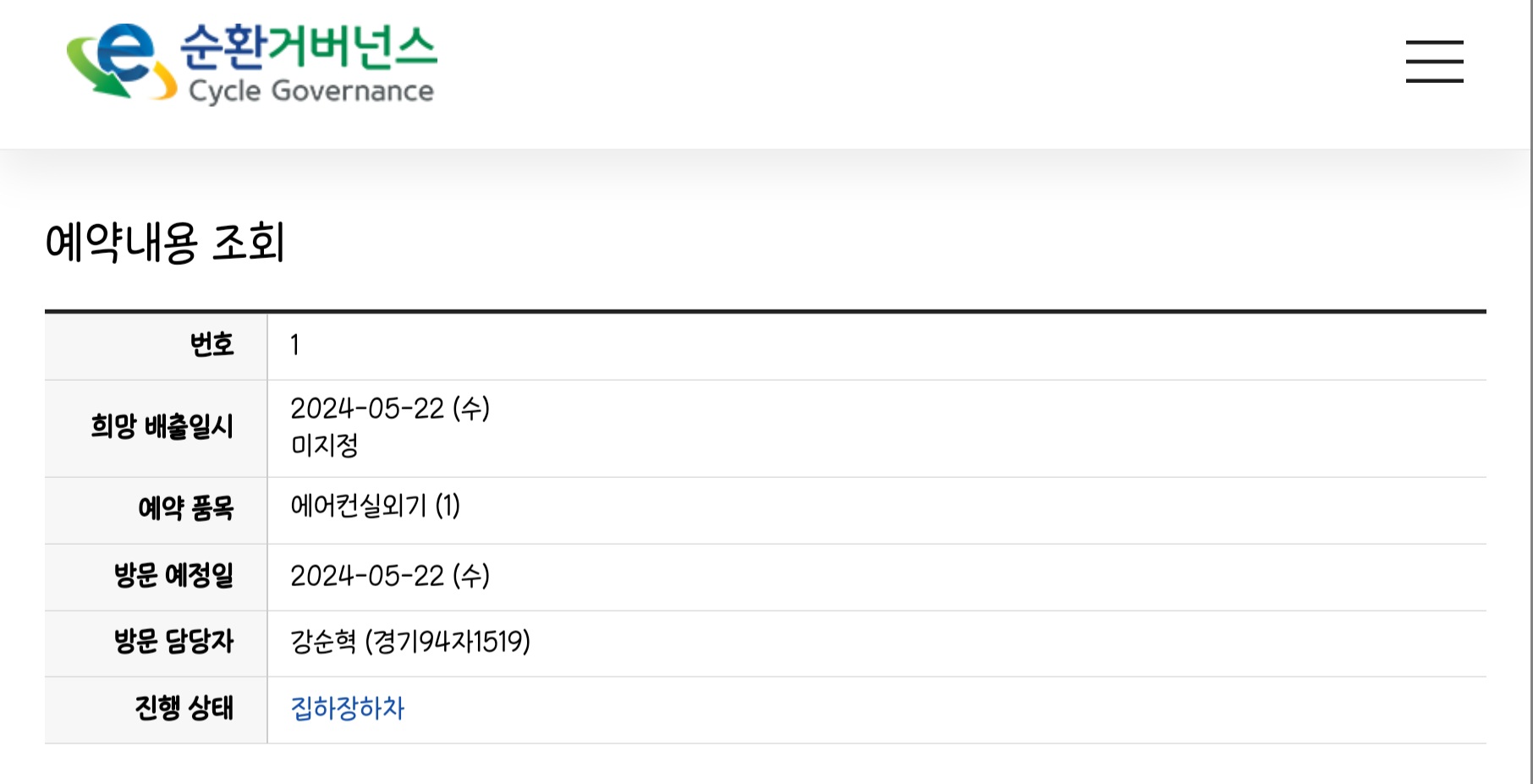Image resolution: width=1533 pixels, height=784 pixels.
Task: Click the 집하장하차 status link
Action: pyautogui.click(x=347, y=708)
